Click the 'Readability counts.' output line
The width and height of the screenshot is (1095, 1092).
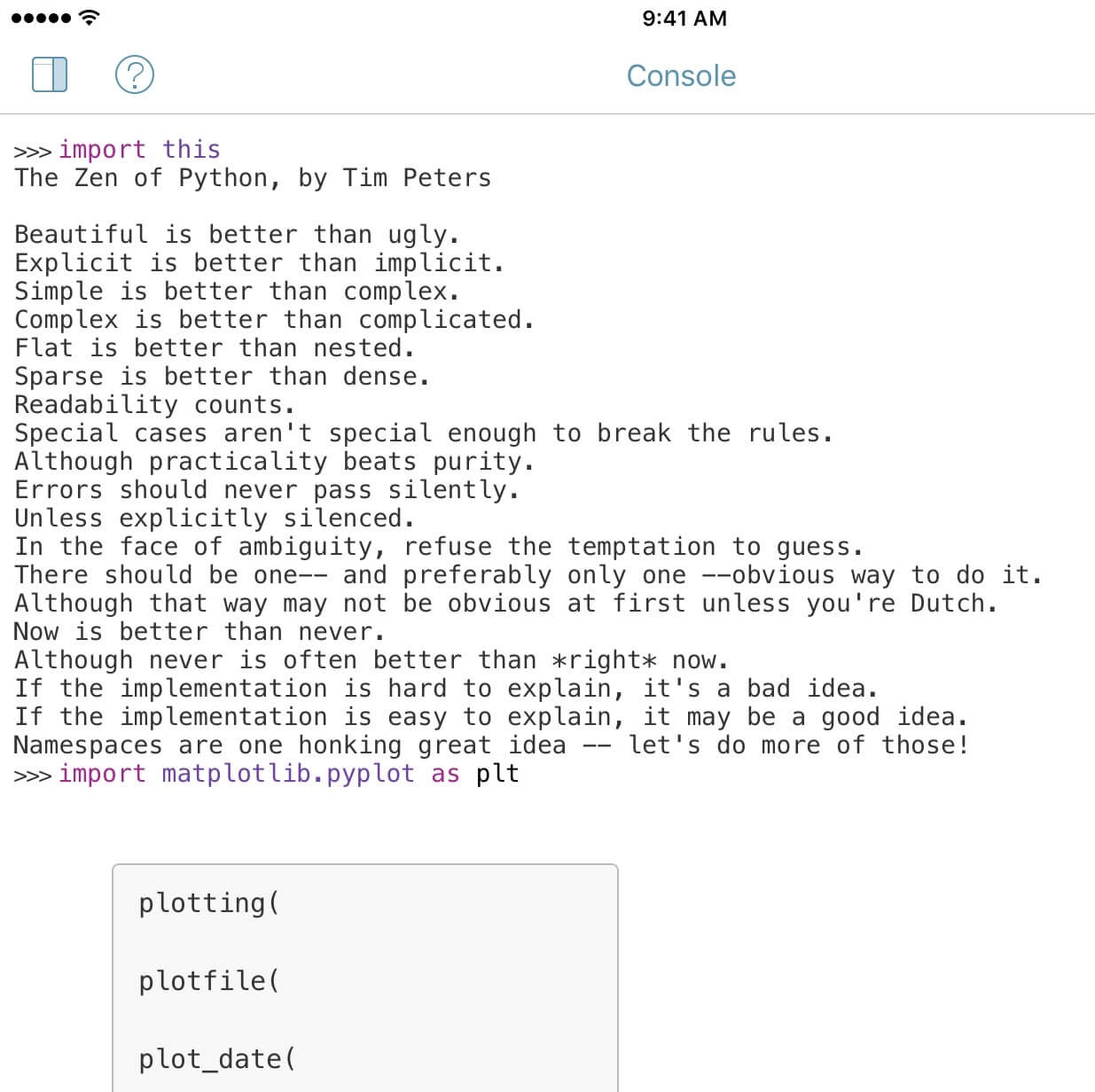(154, 405)
